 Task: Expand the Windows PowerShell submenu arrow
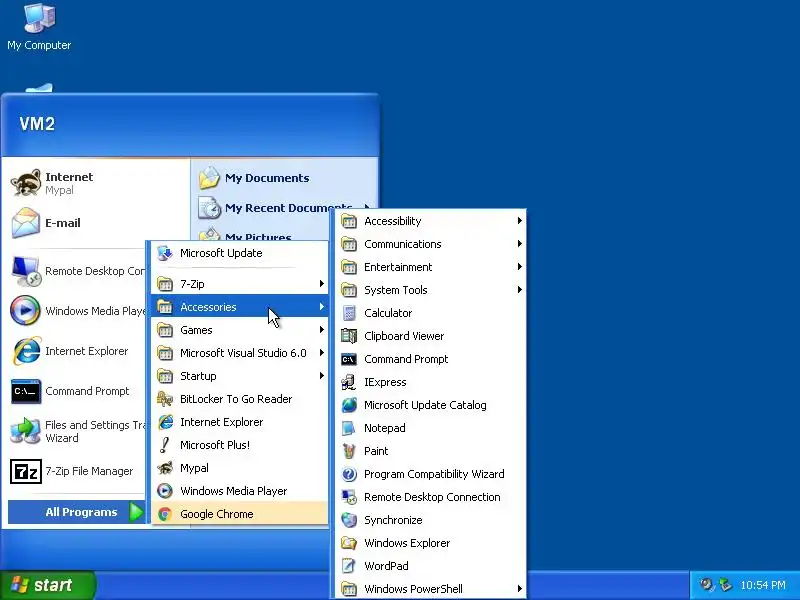(519, 589)
